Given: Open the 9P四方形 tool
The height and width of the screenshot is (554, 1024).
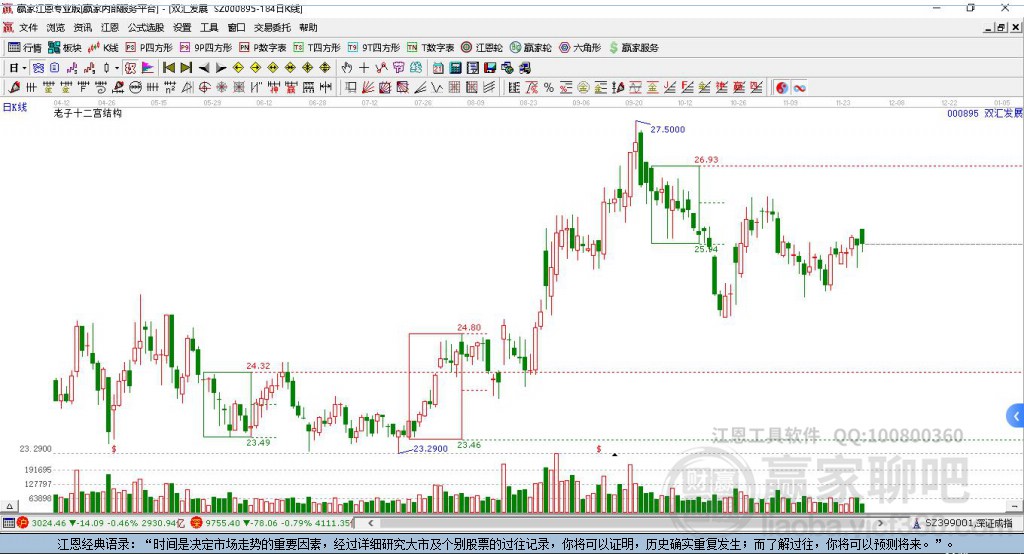Looking at the screenshot, I should click(x=206, y=48).
